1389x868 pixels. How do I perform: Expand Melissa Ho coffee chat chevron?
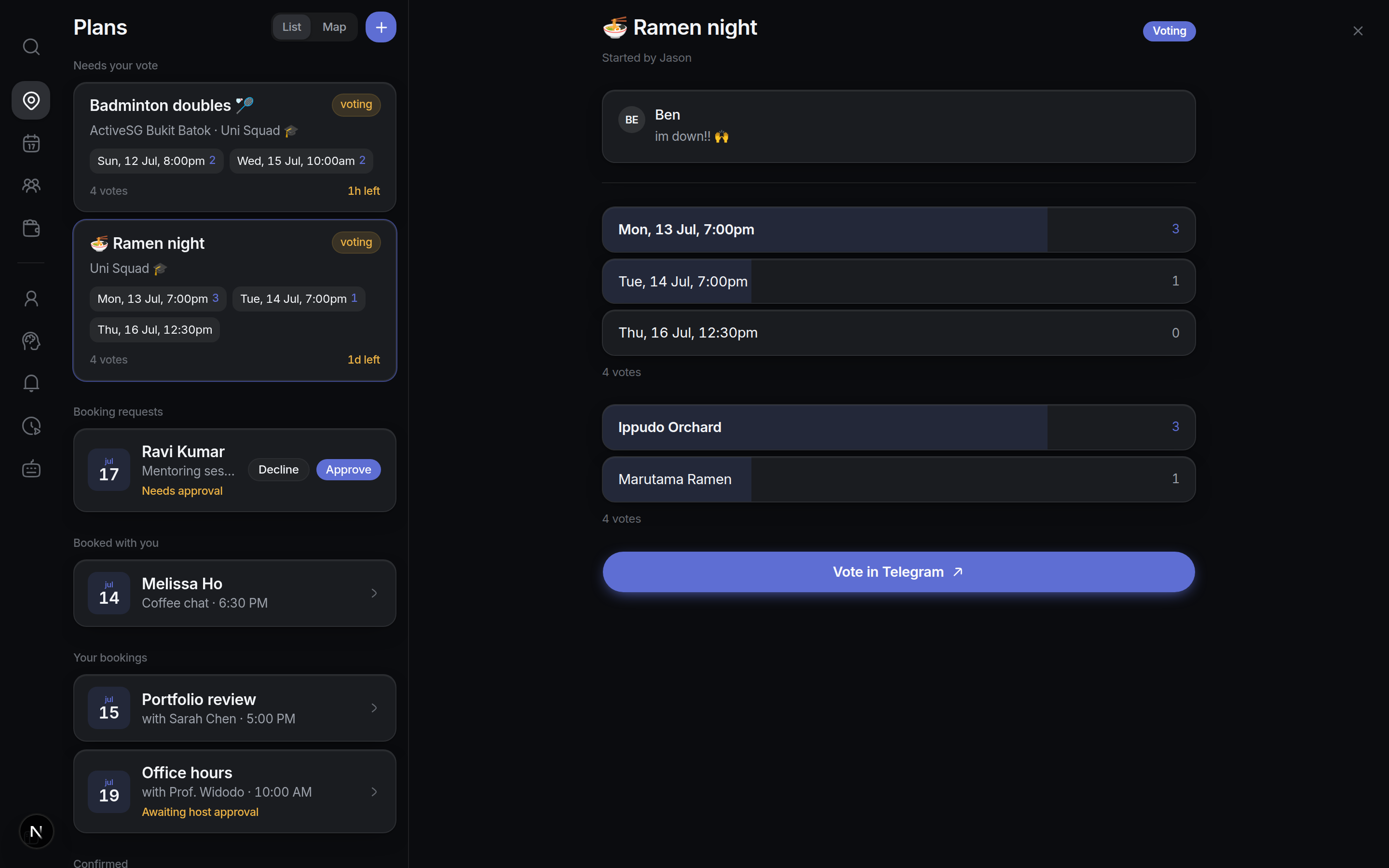point(374,593)
